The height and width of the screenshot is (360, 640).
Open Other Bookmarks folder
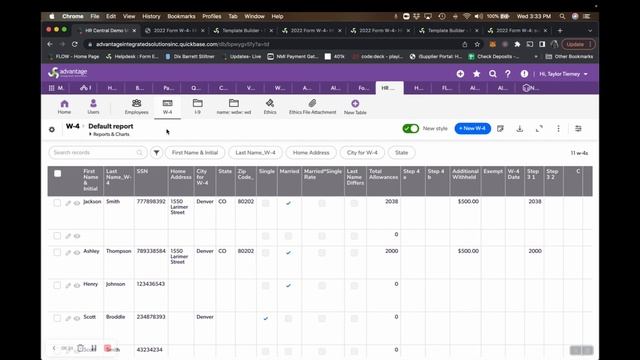569,57
